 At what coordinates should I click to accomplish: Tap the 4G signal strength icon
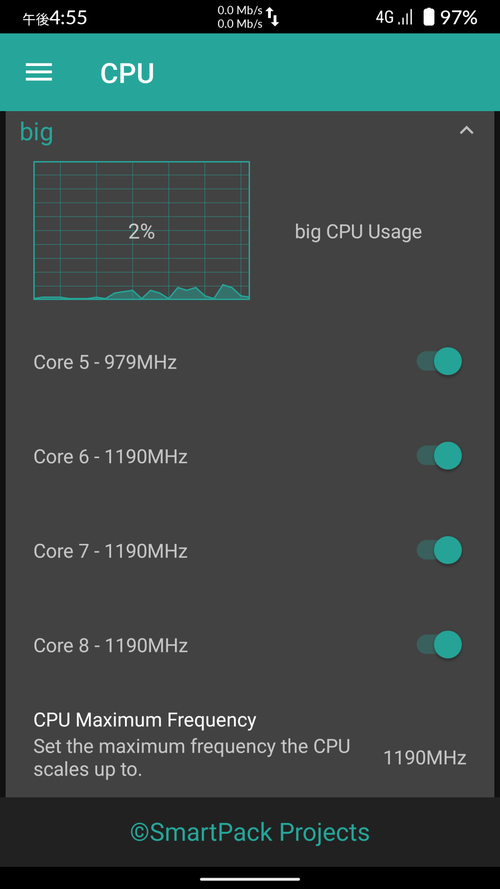pos(394,18)
